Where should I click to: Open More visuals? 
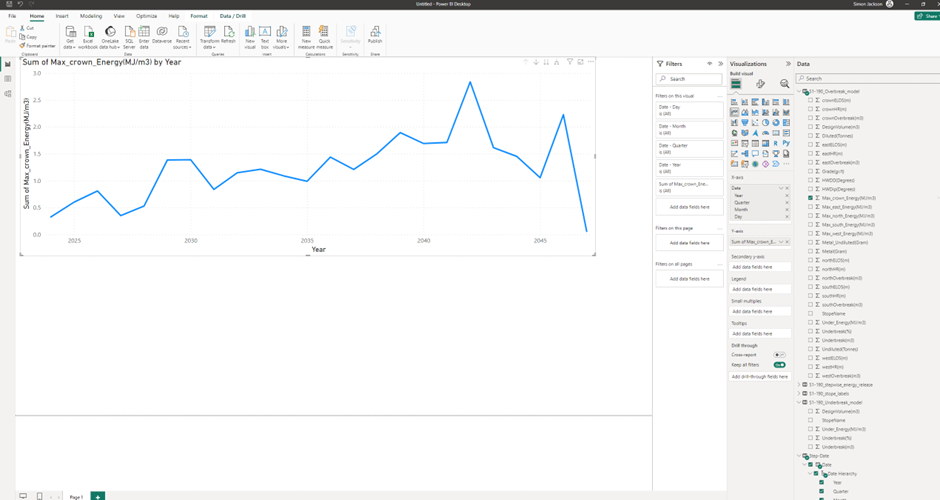pos(282,37)
